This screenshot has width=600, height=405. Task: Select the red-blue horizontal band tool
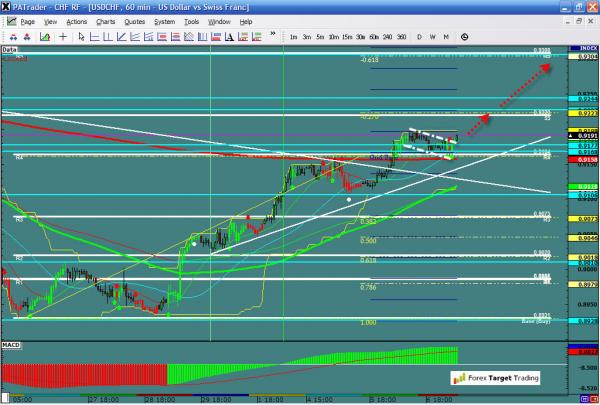216,37
